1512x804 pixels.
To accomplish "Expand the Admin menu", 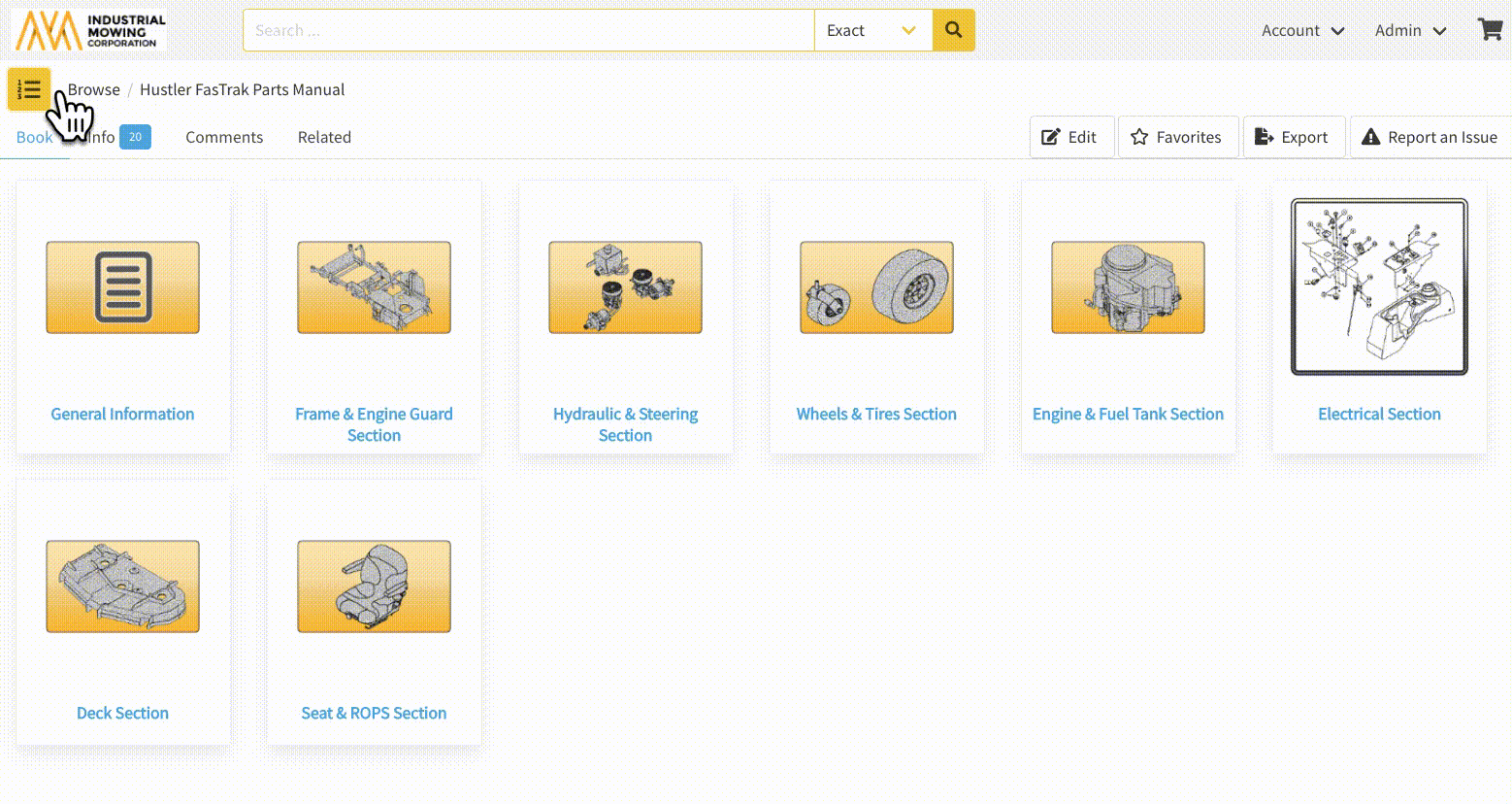I will tap(1410, 30).
